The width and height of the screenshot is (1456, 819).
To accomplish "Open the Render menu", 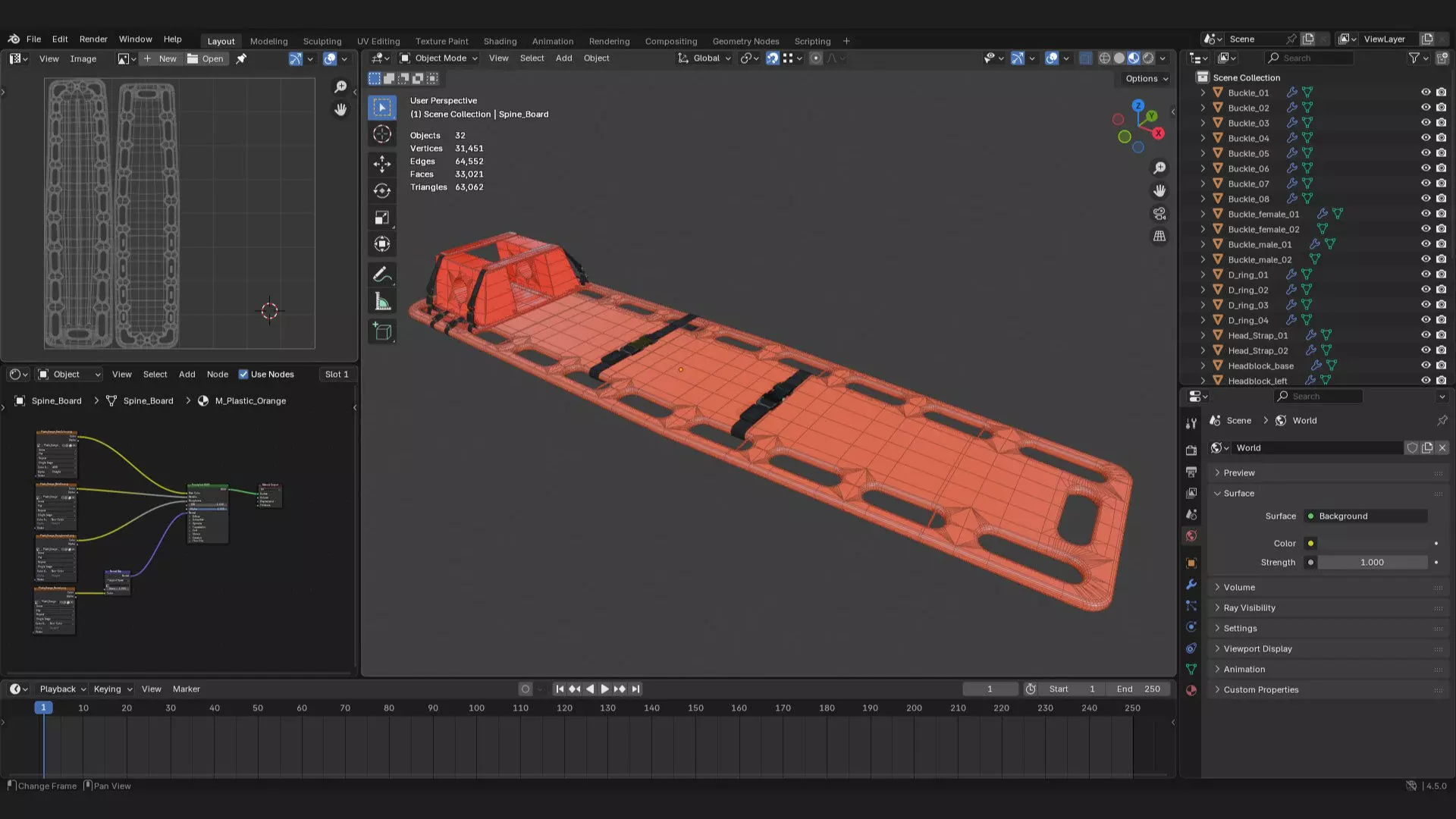I will [x=93, y=39].
